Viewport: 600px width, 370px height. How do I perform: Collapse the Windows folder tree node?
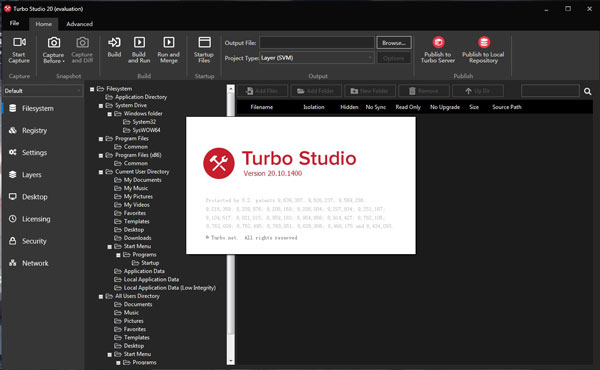tap(109, 114)
